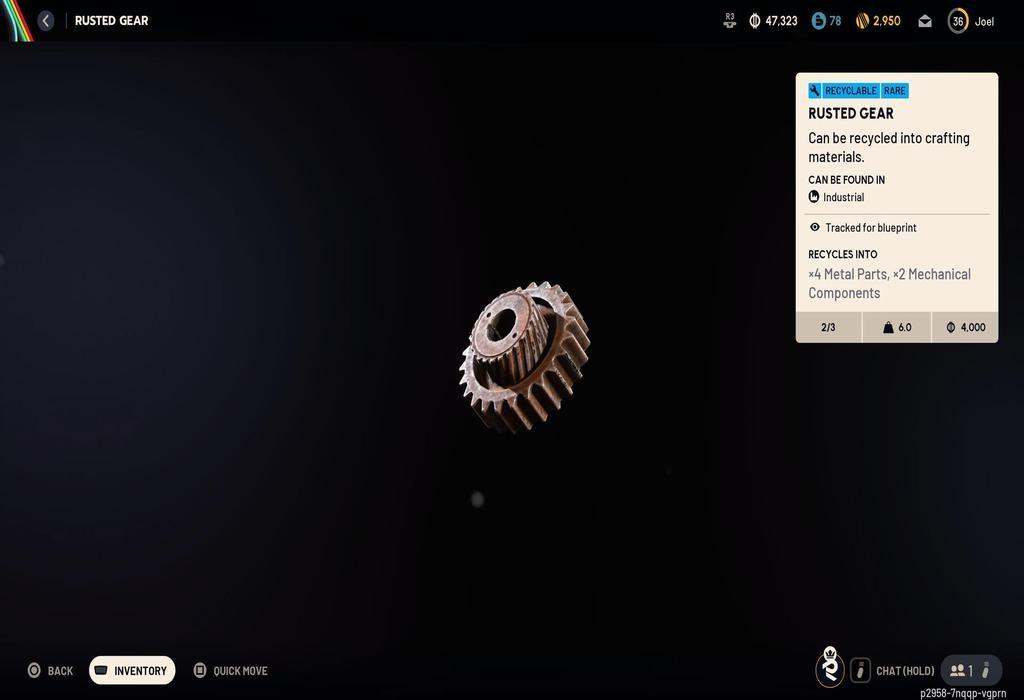Click the Industrial location entry
Viewport: 1024px width, 700px height.
point(843,198)
